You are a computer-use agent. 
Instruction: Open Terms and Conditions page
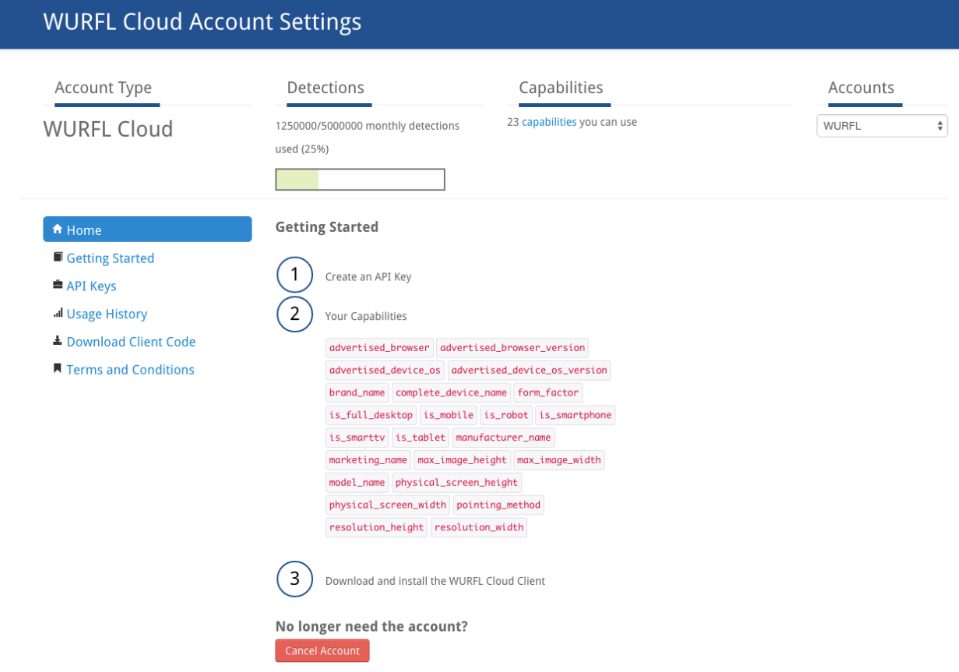130,370
